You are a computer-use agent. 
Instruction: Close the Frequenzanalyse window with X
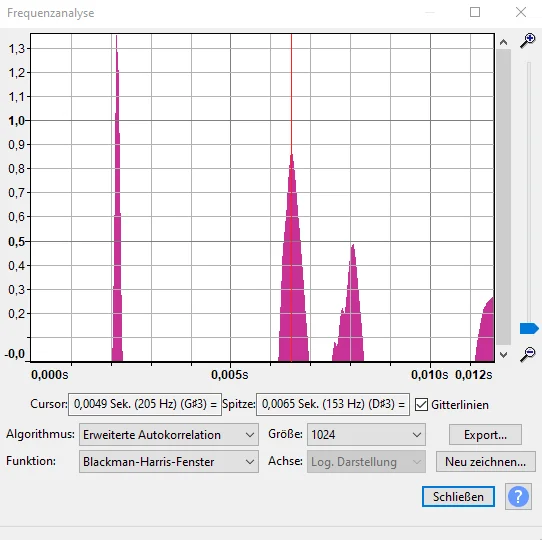click(521, 12)
